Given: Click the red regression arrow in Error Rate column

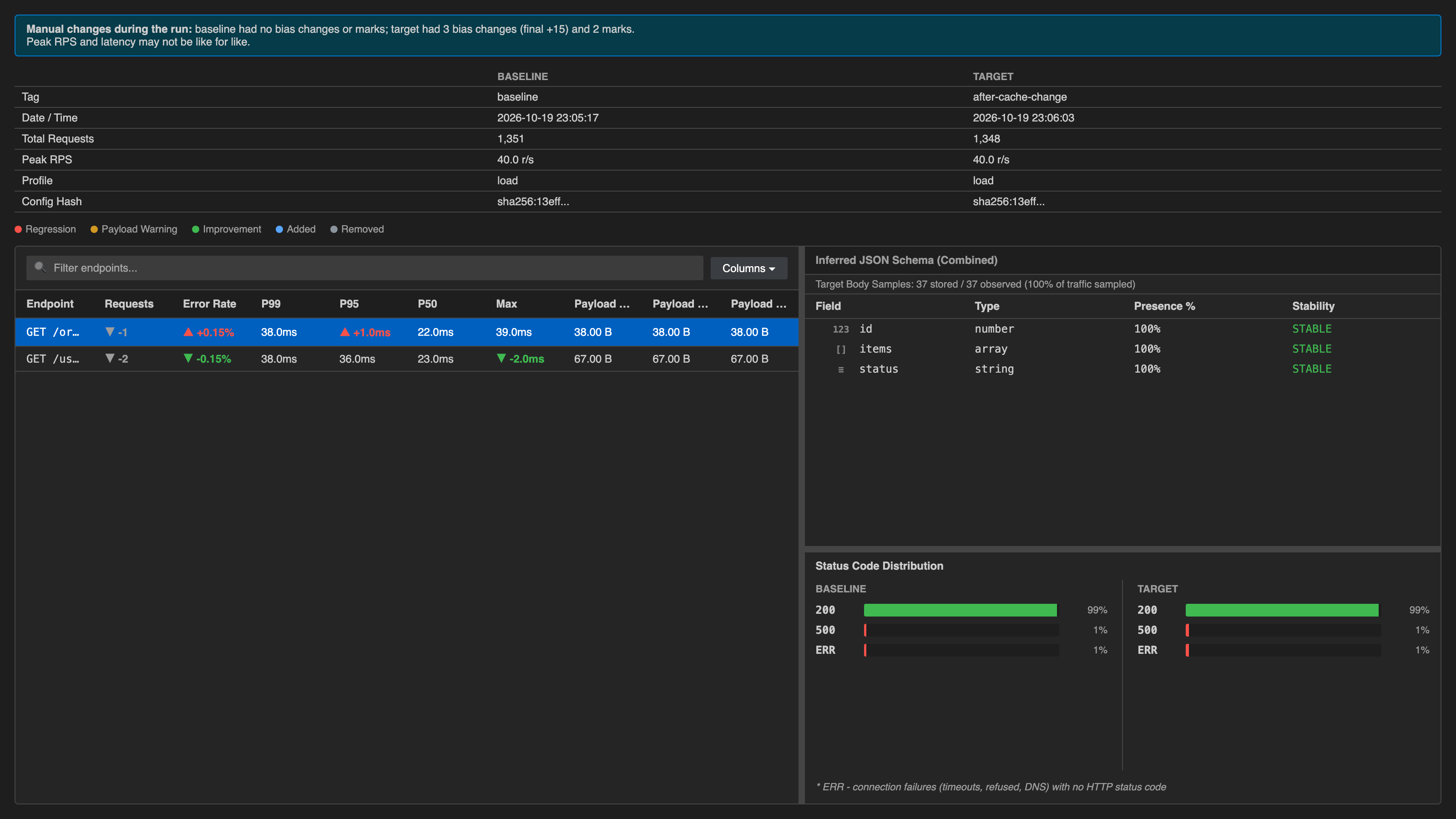Looking at the screenshot, I should [188, 332].
